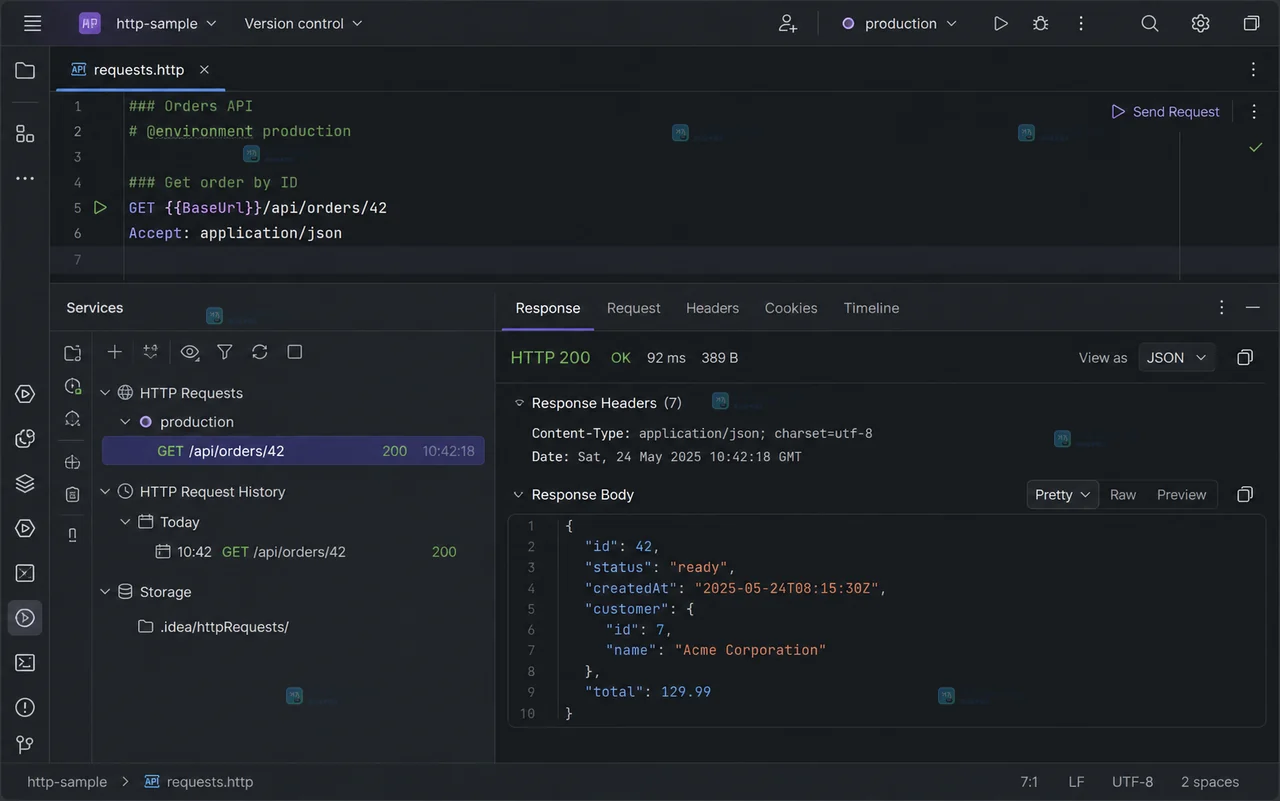
Task: Open the Problems tool window
Action: click(25, 707)
